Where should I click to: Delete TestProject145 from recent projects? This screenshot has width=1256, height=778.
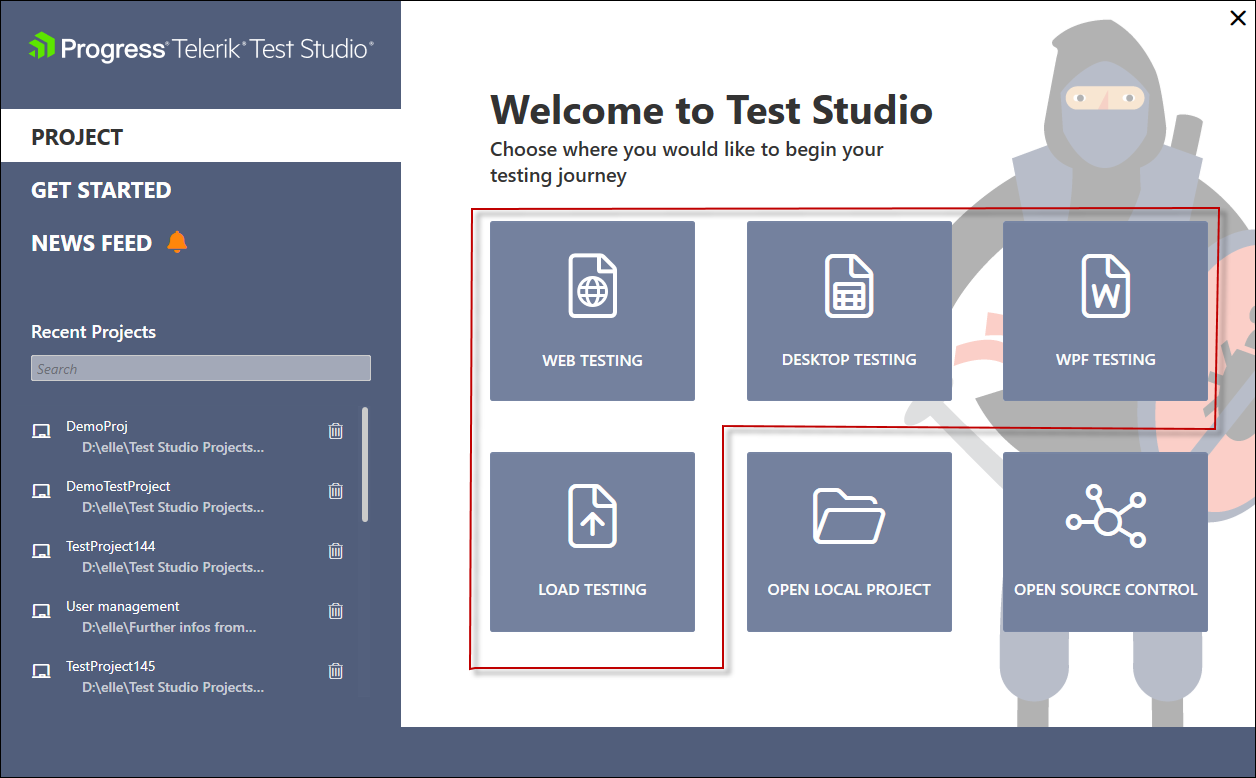pos(336,671)
